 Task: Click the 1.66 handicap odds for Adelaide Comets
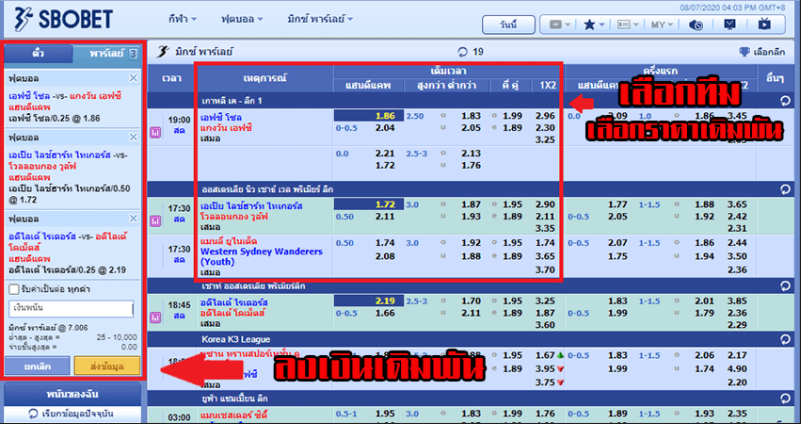tap(385, 313)
